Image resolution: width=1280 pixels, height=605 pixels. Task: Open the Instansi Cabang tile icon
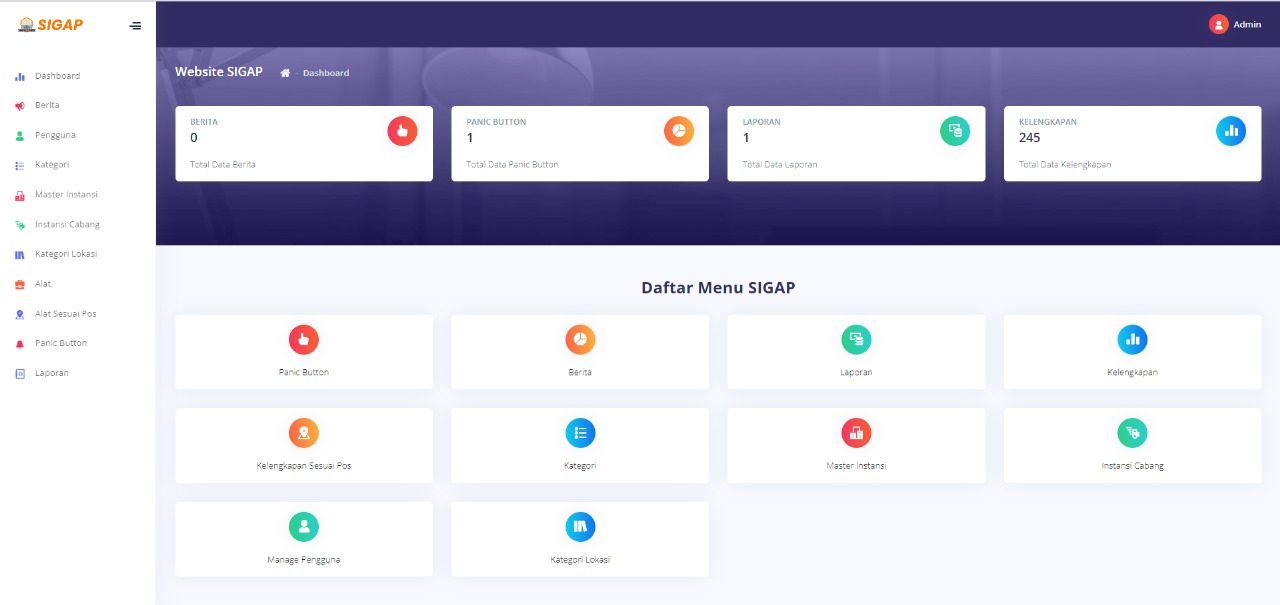point(1132,432)
